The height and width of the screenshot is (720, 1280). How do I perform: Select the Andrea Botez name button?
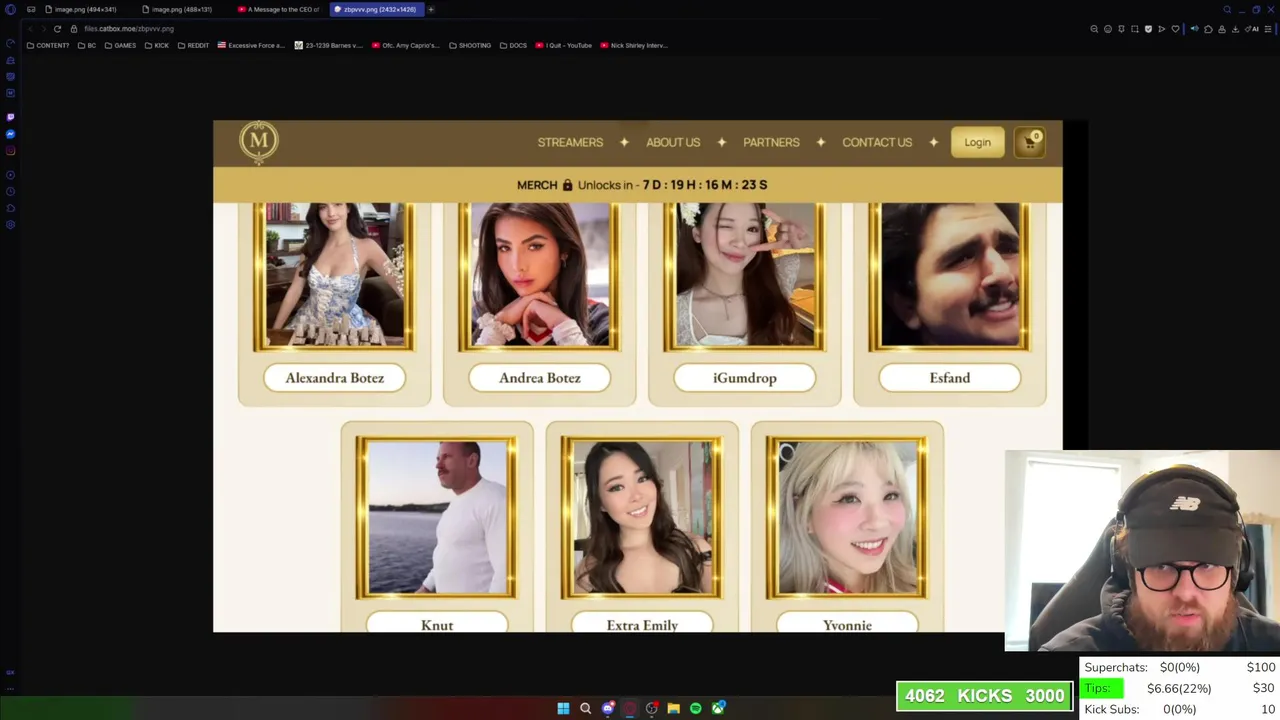coord(539,378)
